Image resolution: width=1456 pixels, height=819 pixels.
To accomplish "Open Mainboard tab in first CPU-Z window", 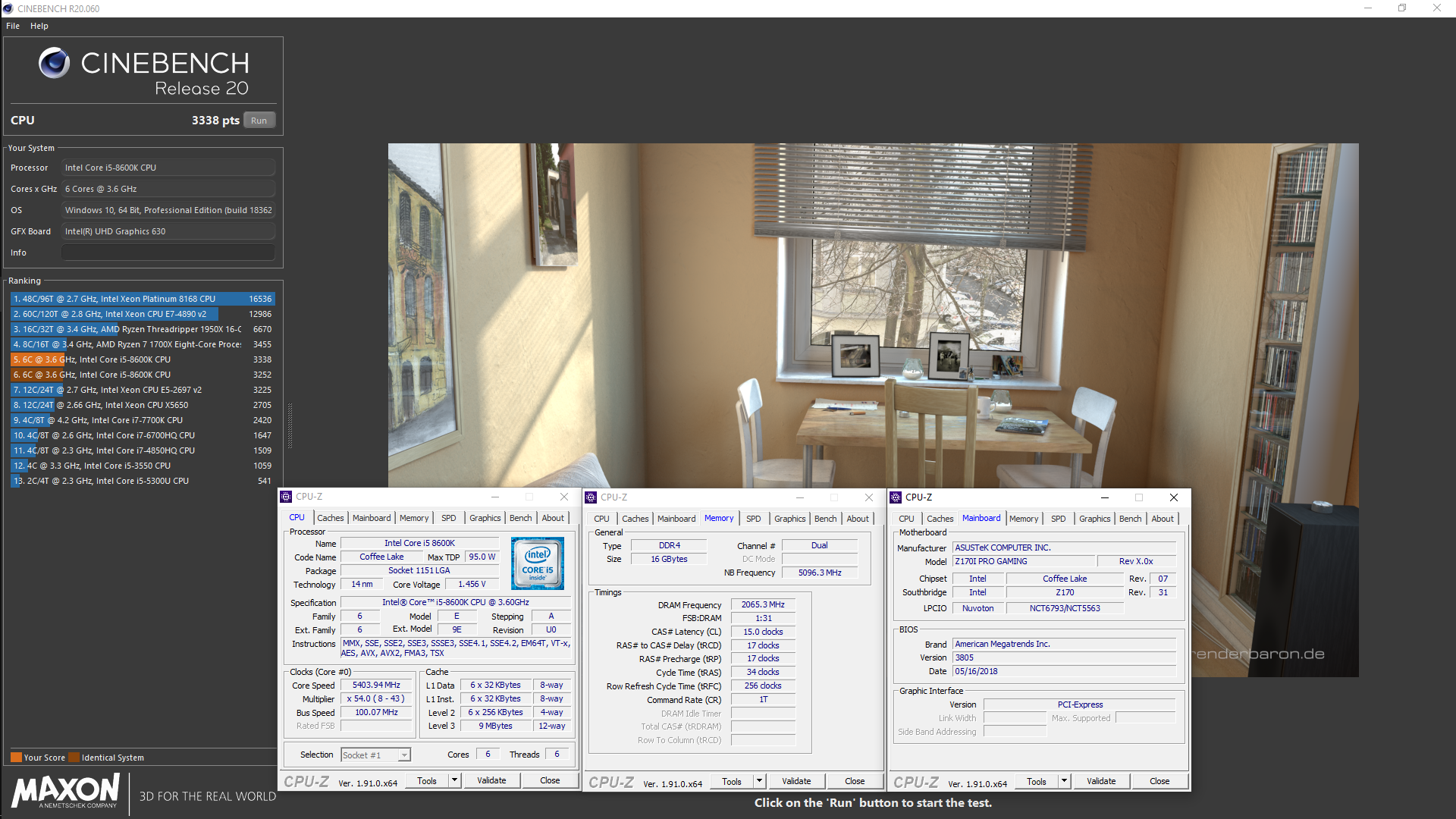I will click(x=372, y=518).
